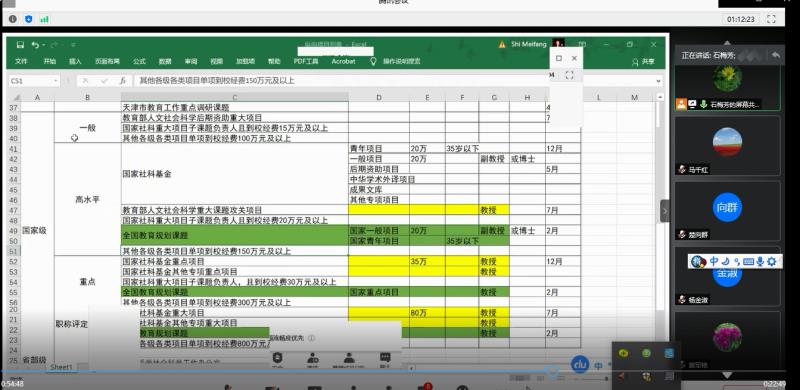The width and height of the screenshot is (800, 390).
Task: Click the lightbulb Tell Me search icon
Action: 373,61
